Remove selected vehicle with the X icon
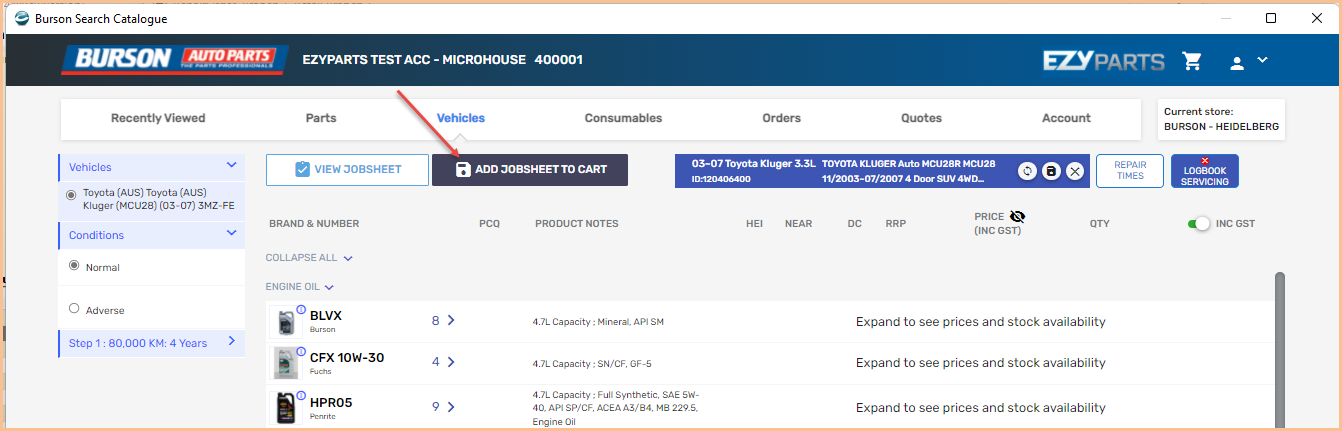This screenshot has width=1342, height=431. pos(1075,171)
